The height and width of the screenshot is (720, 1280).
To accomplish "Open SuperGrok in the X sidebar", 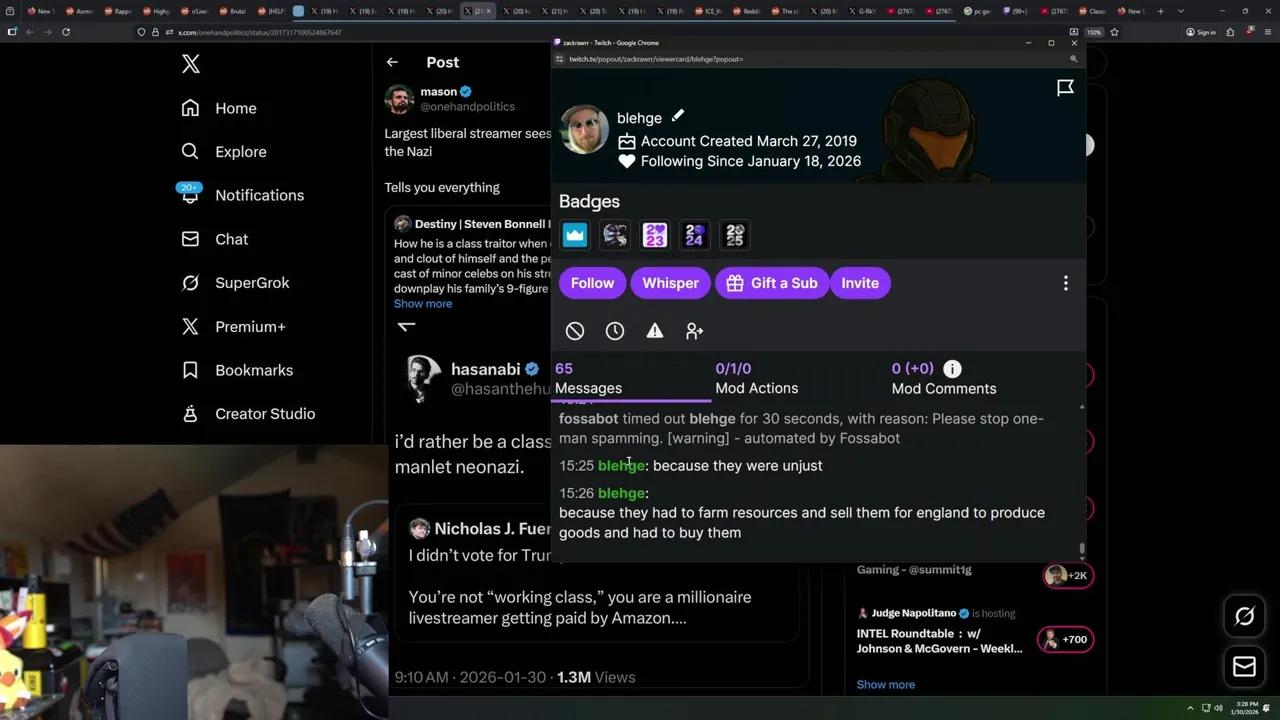I will click(235, 283).
